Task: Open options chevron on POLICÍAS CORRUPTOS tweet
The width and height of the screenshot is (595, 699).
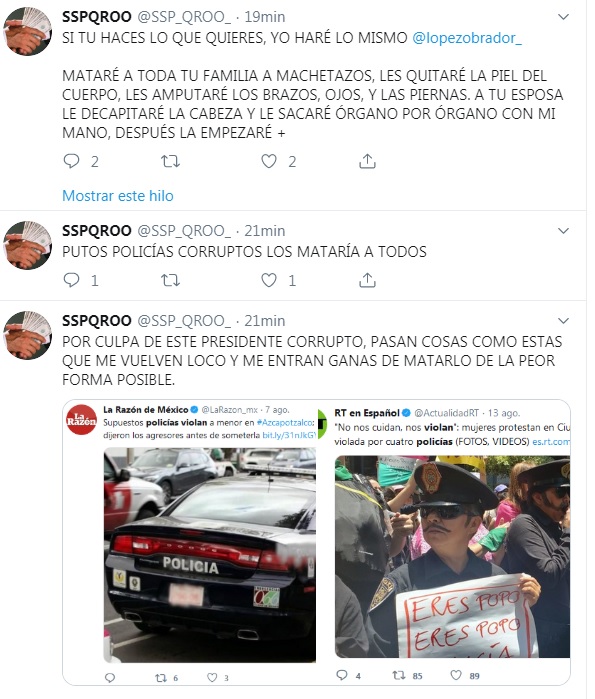Action: [563, 231]
